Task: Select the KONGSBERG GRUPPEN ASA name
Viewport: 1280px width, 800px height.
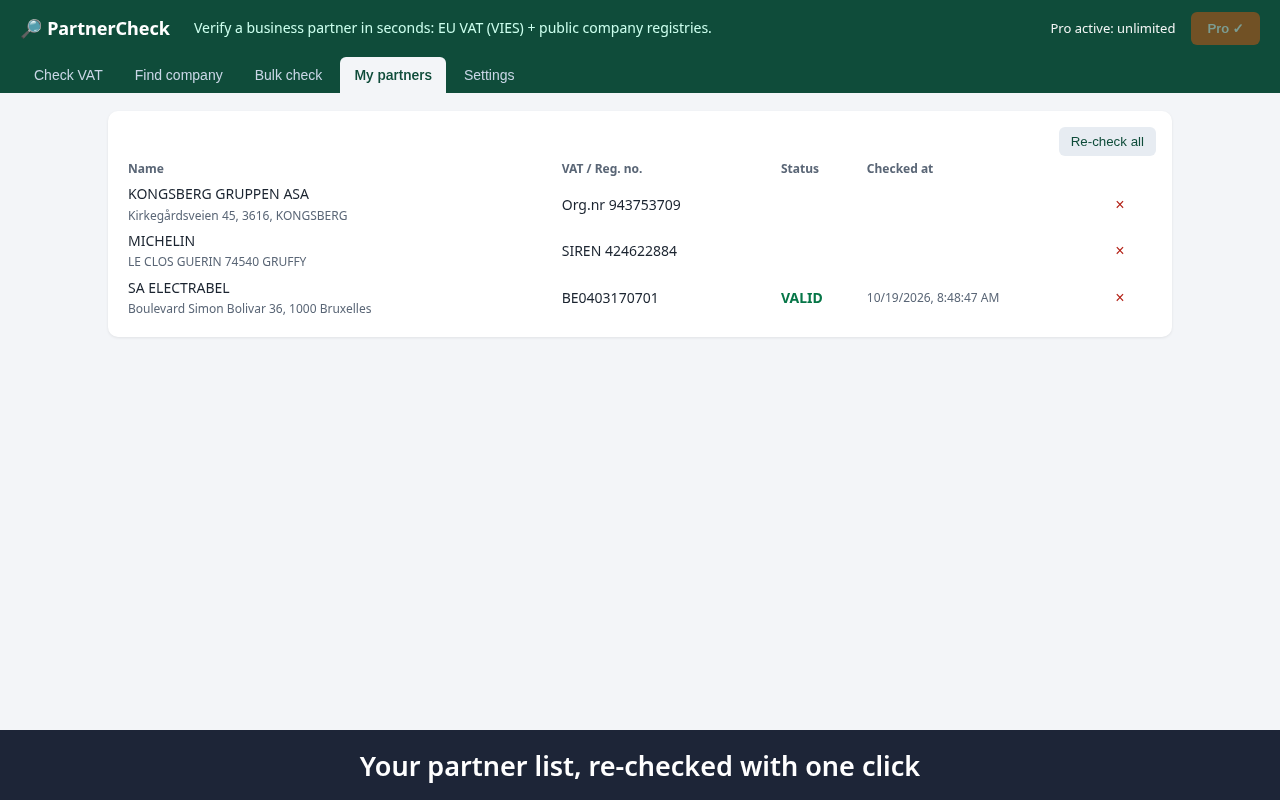Action: click(x=218, y=194)
